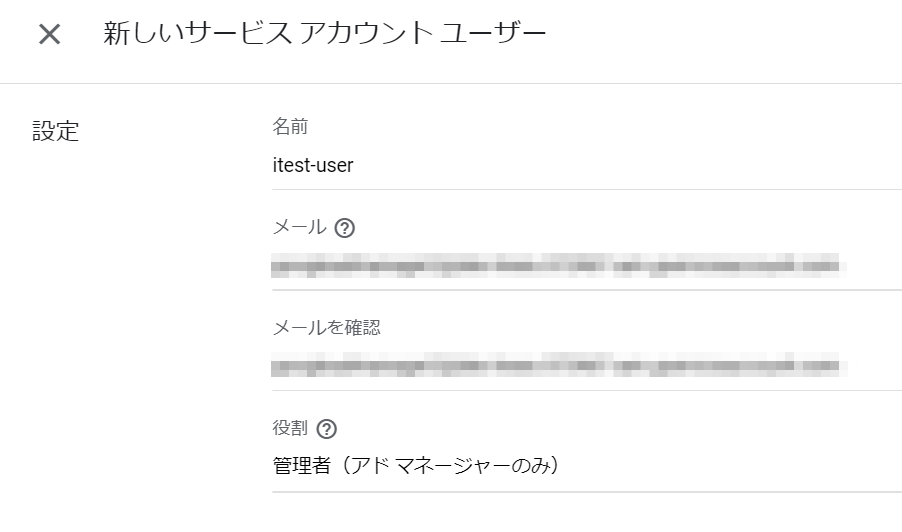The image size is (902, 532).
Task: Focus the blurred メール address field
Action: tap(587, 266)
